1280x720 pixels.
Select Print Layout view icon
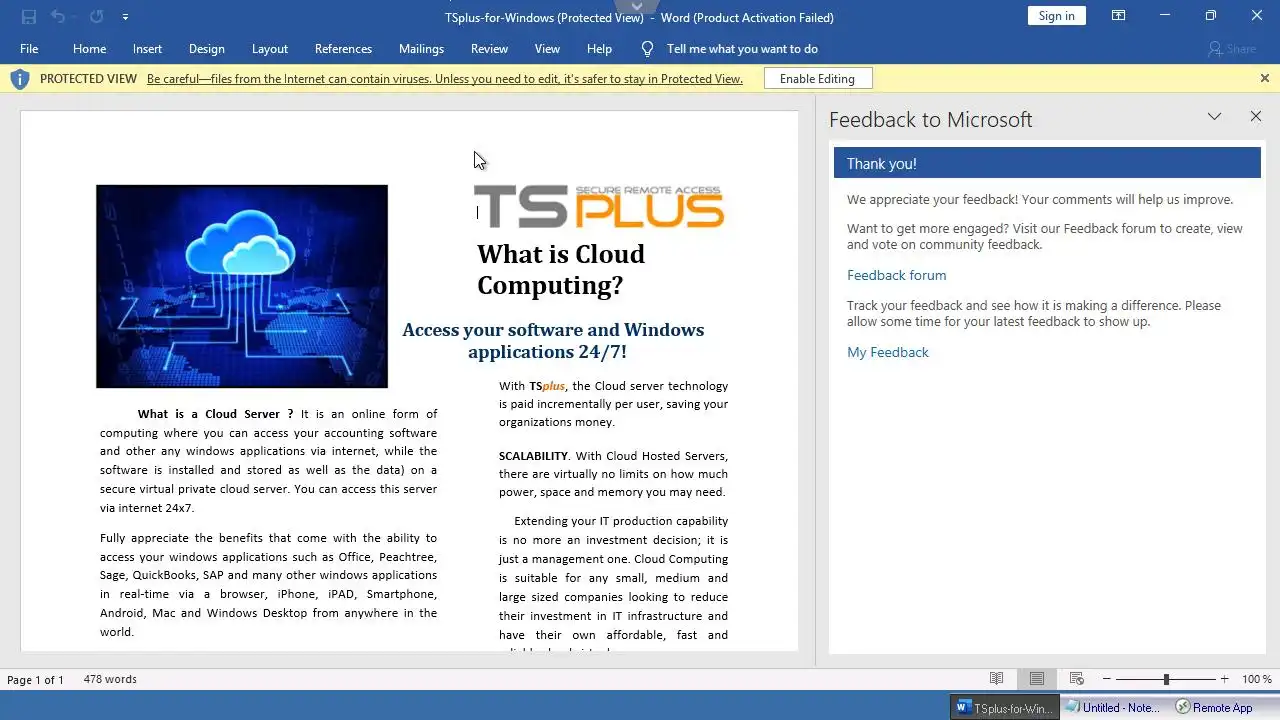(x=1037, y=679)
